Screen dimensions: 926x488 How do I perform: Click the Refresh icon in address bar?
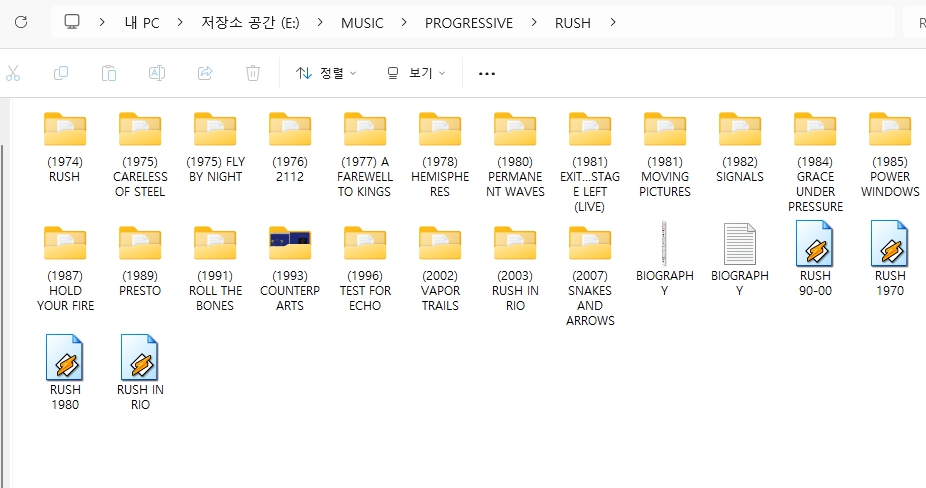[21, 22]
